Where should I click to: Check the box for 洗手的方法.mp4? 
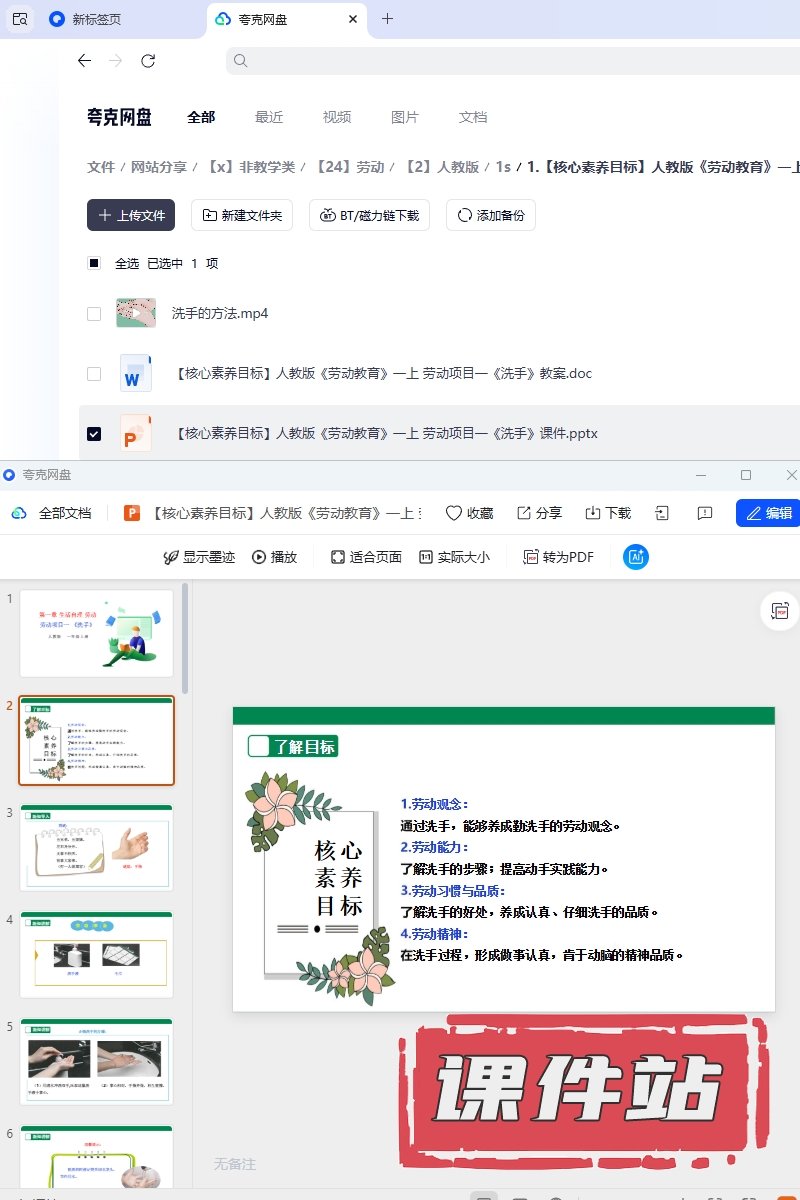pyautogui.click(x=94, y=313)
